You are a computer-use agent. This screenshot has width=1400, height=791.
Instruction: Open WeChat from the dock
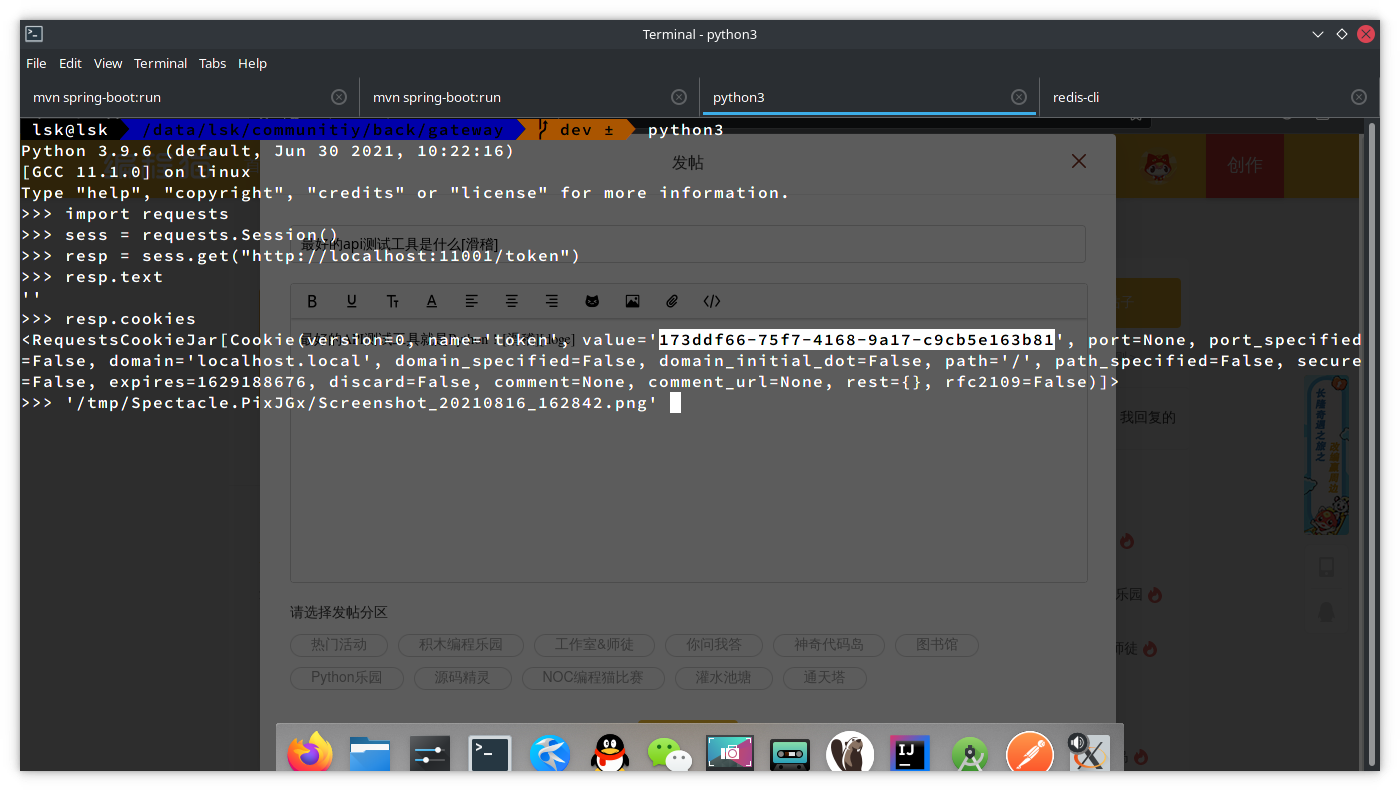[670, 753]
